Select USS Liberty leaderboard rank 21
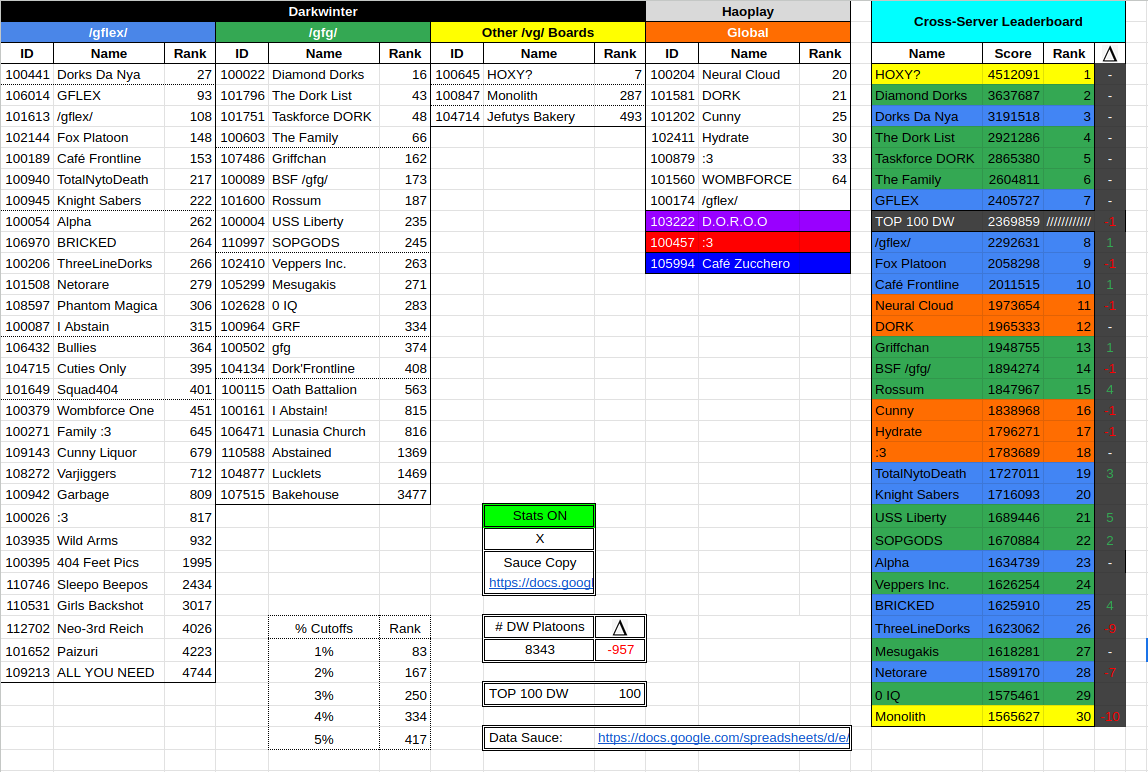1148x772 pixels. (1069, 517)
